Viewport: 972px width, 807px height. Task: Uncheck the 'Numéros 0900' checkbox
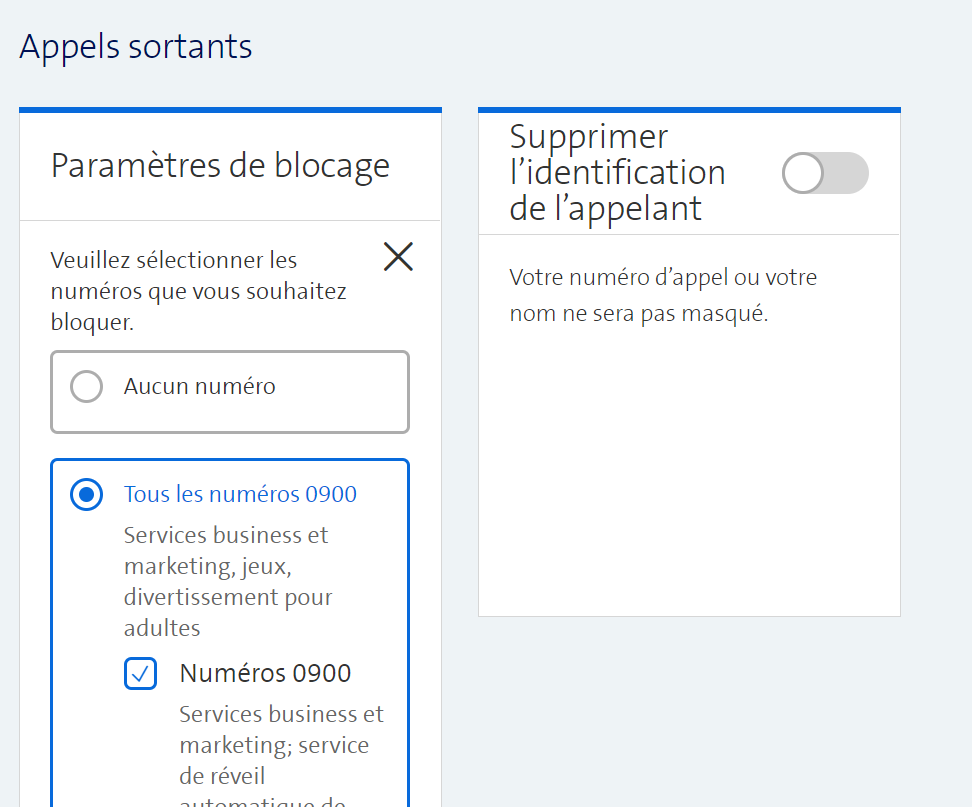tap(141, 673)
